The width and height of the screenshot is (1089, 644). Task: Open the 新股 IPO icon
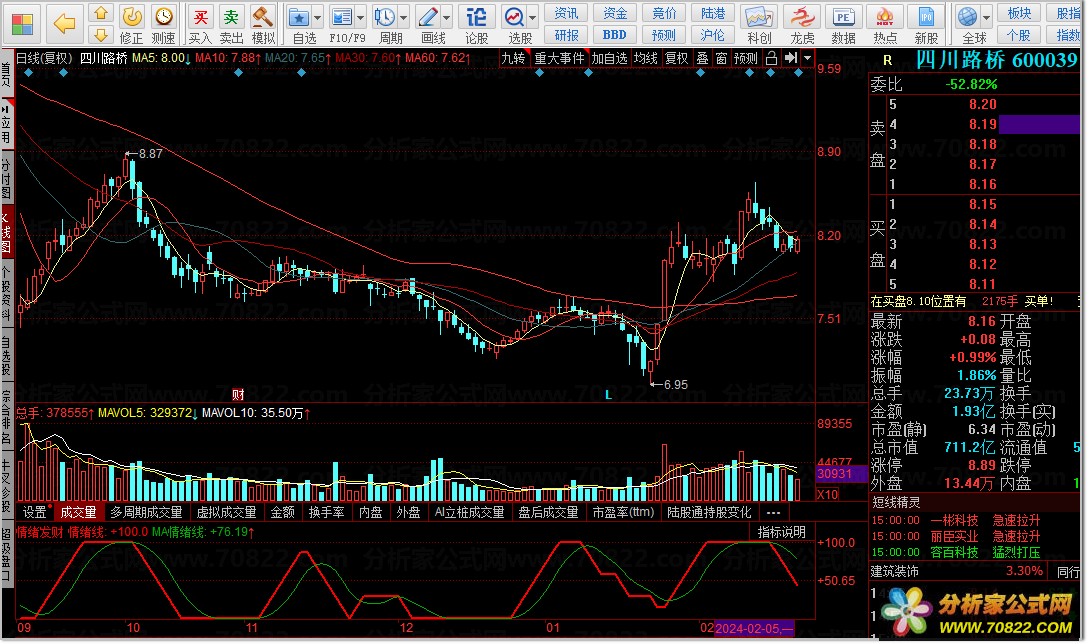926,24
